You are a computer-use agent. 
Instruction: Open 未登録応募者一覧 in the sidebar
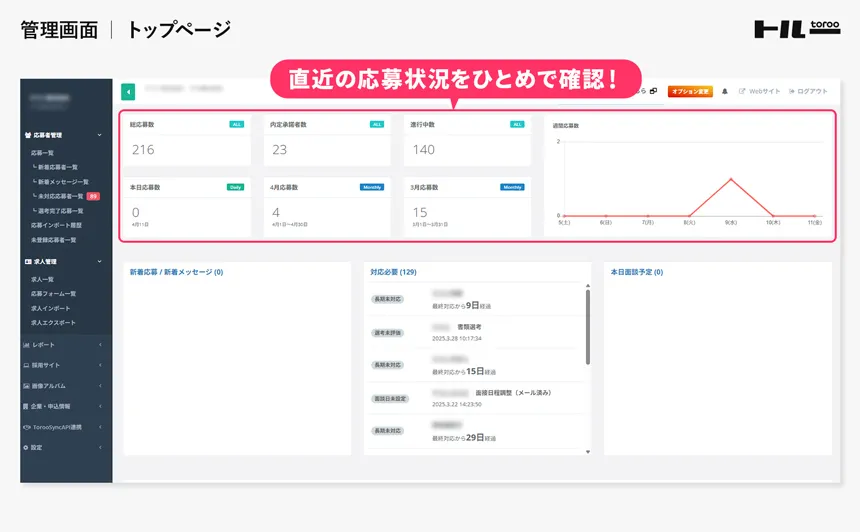[x=54, y=240]
